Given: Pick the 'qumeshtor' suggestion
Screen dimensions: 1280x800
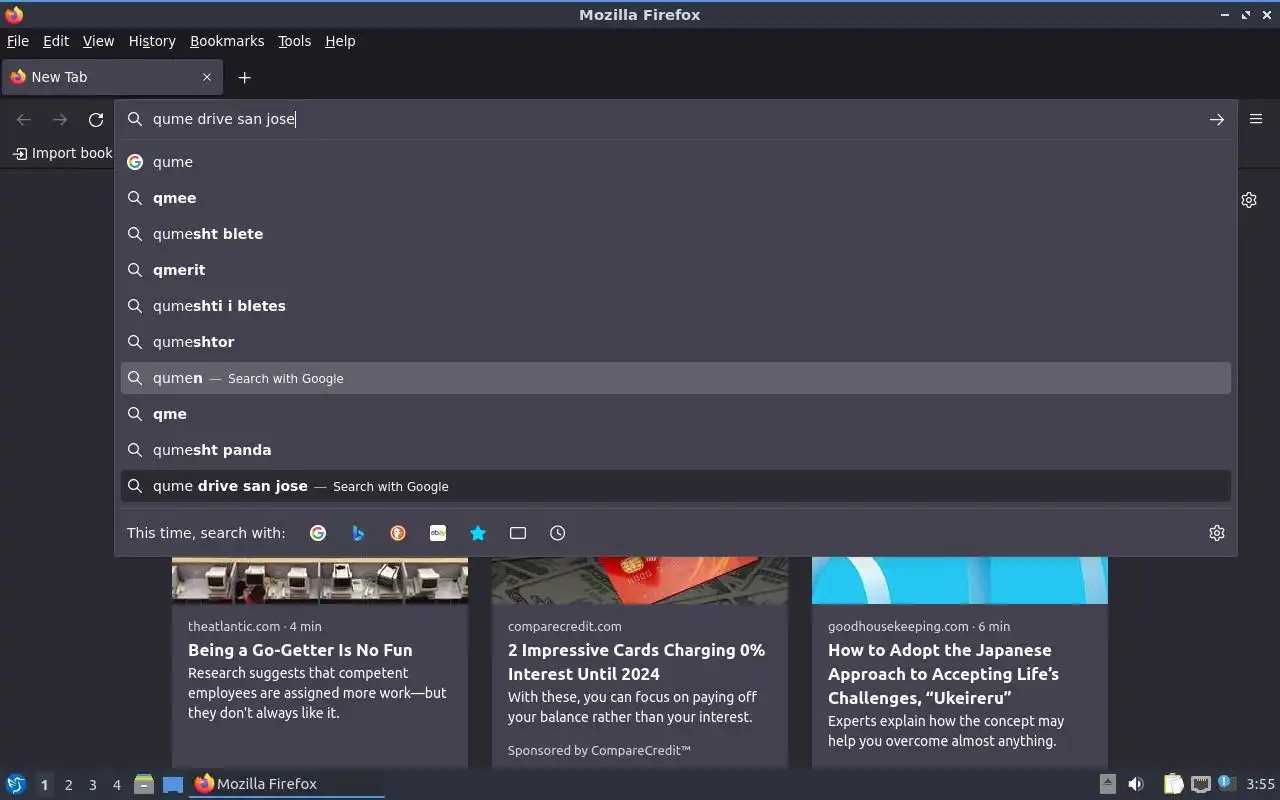Looking at the screenshot, I should coord(675,342).
